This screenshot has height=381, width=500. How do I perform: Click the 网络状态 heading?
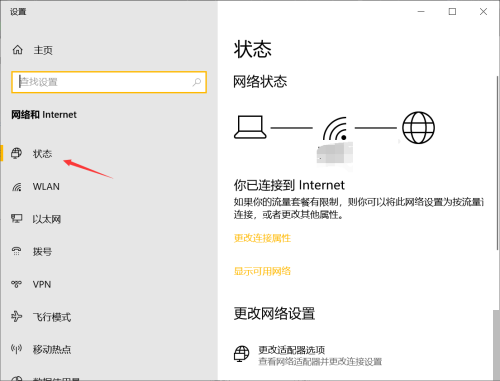260,82
